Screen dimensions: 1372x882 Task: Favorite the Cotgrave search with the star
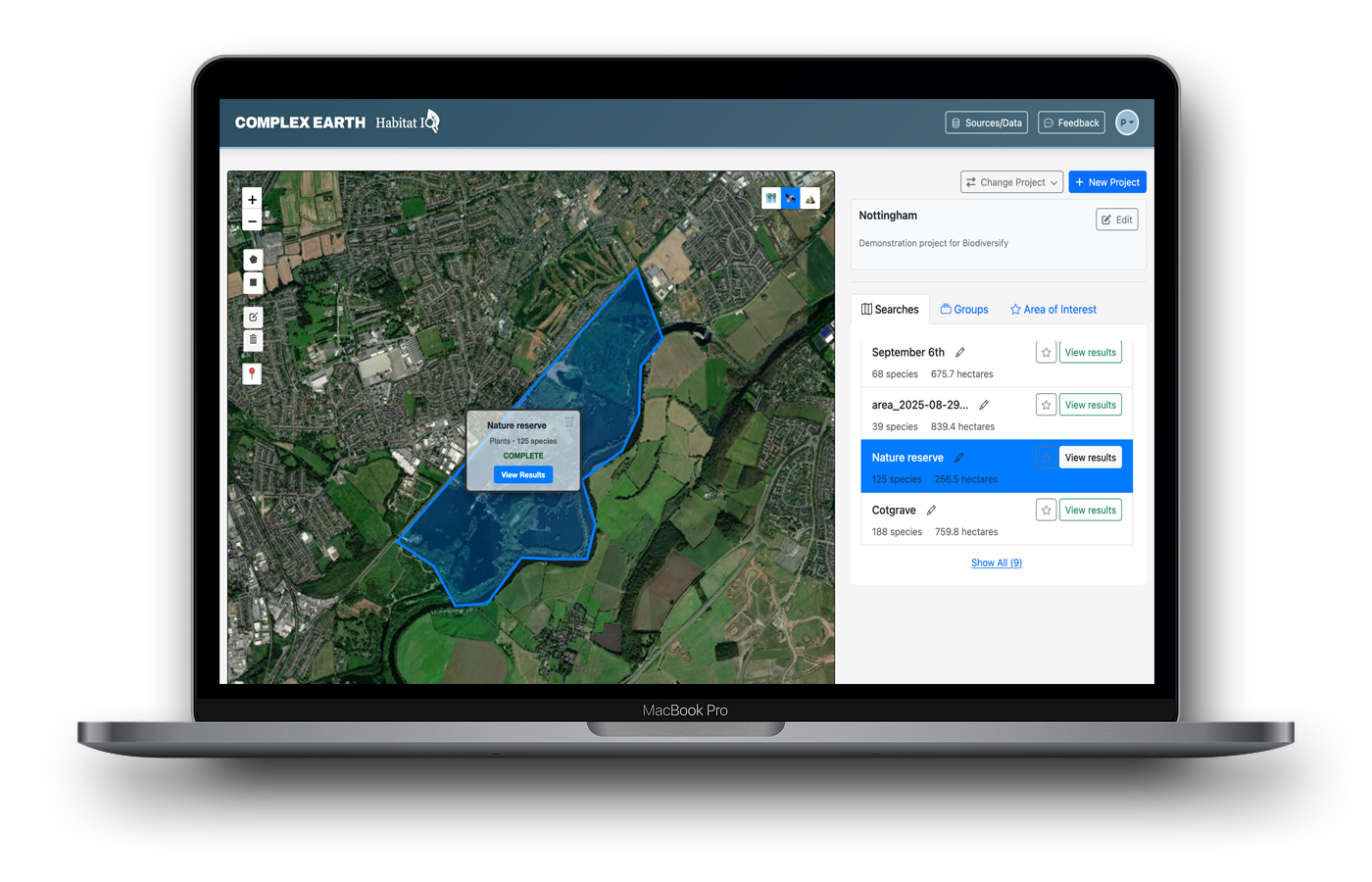(1046, 510)
